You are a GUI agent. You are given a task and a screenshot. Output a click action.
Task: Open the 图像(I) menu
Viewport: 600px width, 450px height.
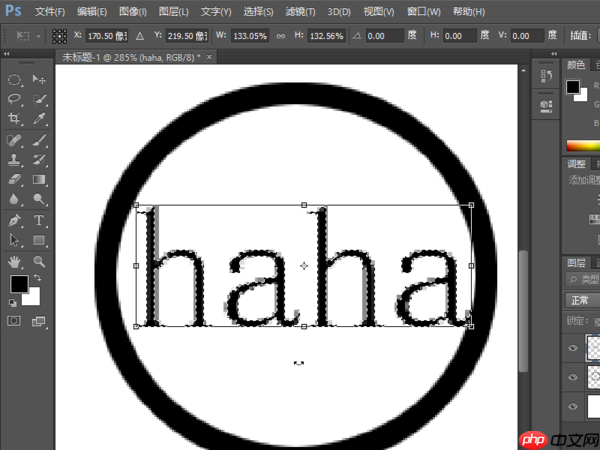(133, 11)
